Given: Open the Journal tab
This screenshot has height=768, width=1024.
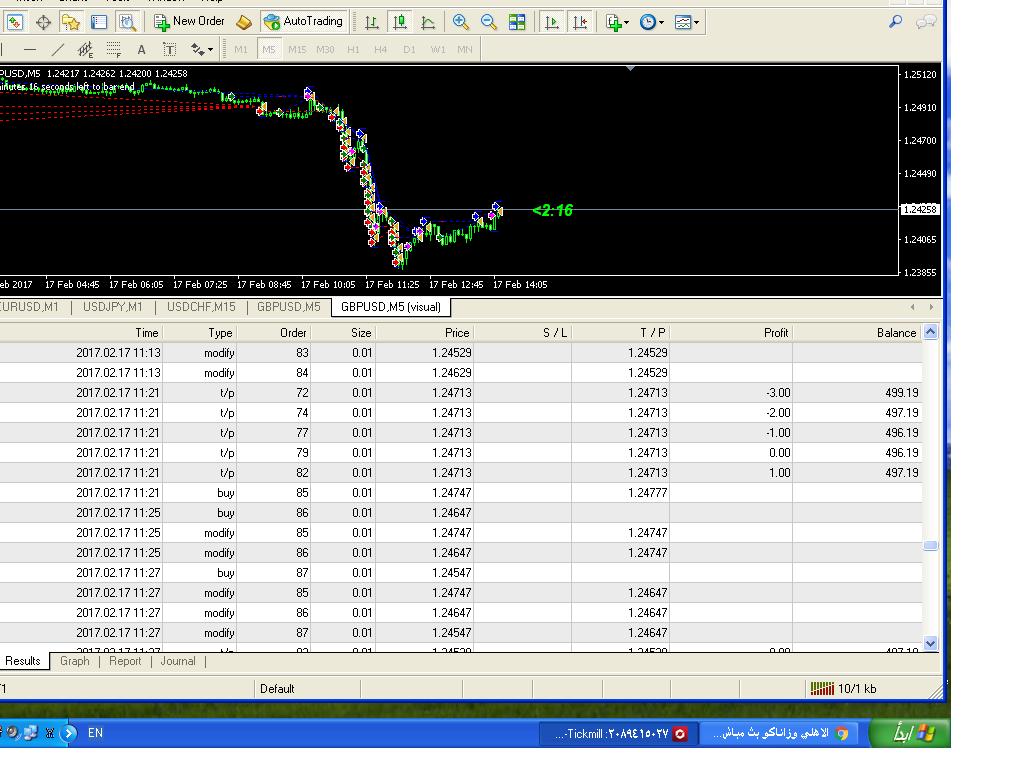Looking at the screenshot, I should 178,661.
